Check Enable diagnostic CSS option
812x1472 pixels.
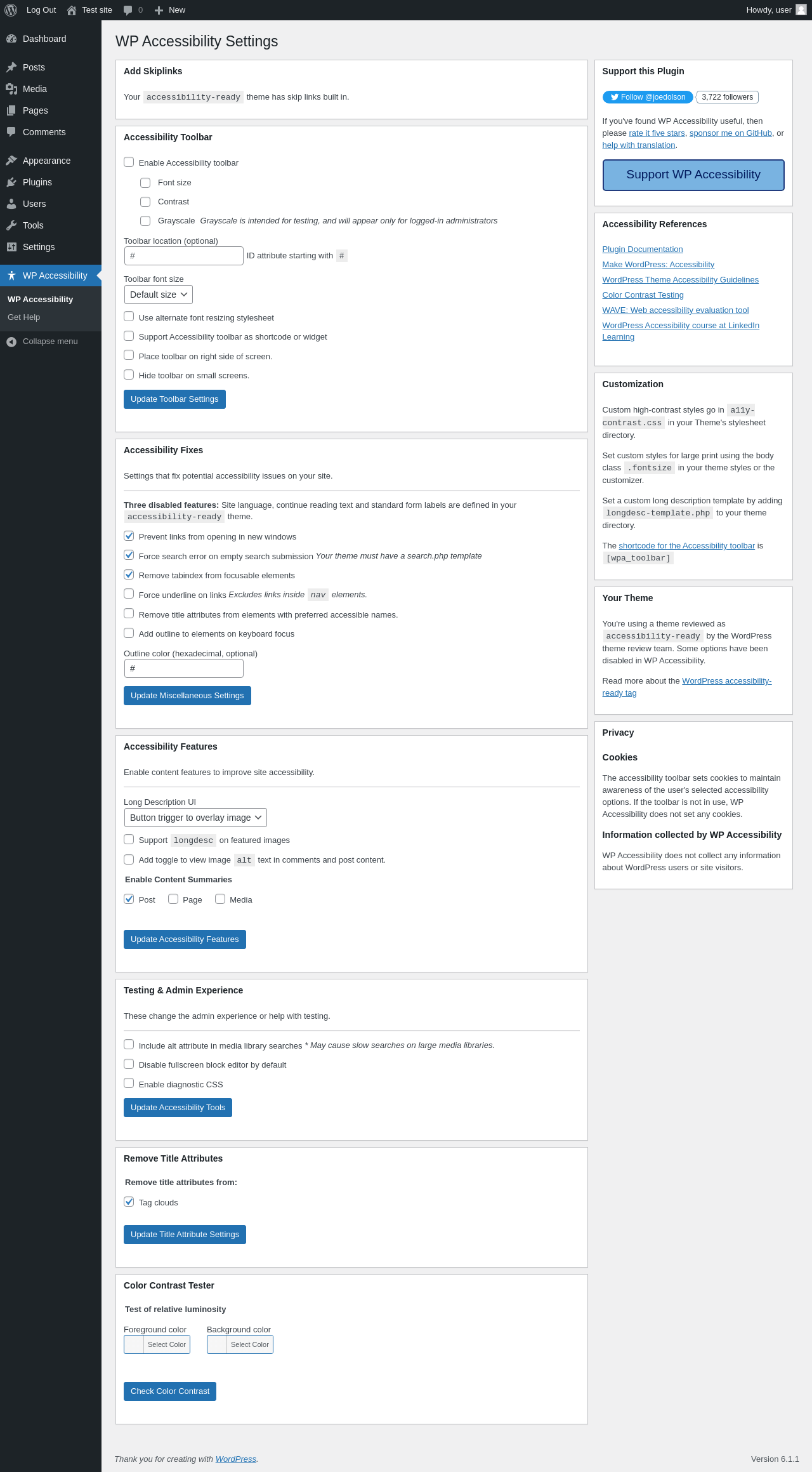129,1084
